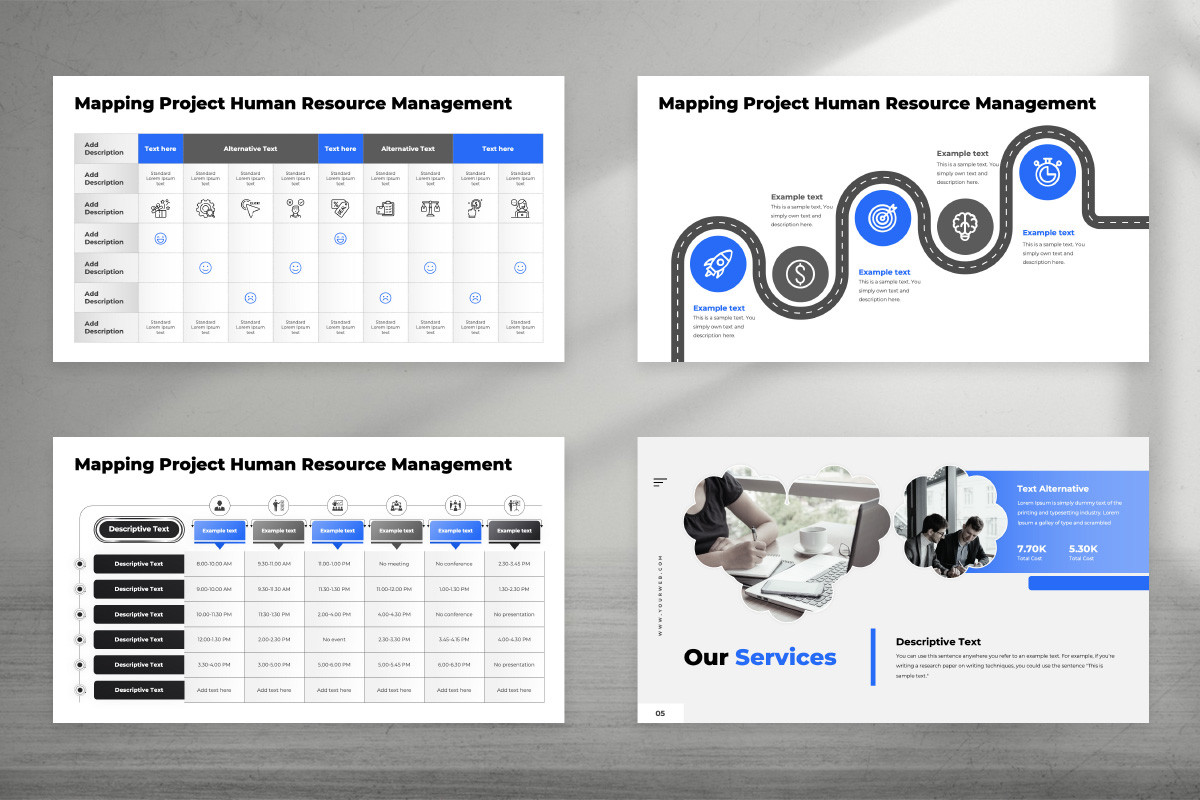Select the clipboard checklist icon in the table
Viewport: 1200px width, 800px height.
click(384, 208)
